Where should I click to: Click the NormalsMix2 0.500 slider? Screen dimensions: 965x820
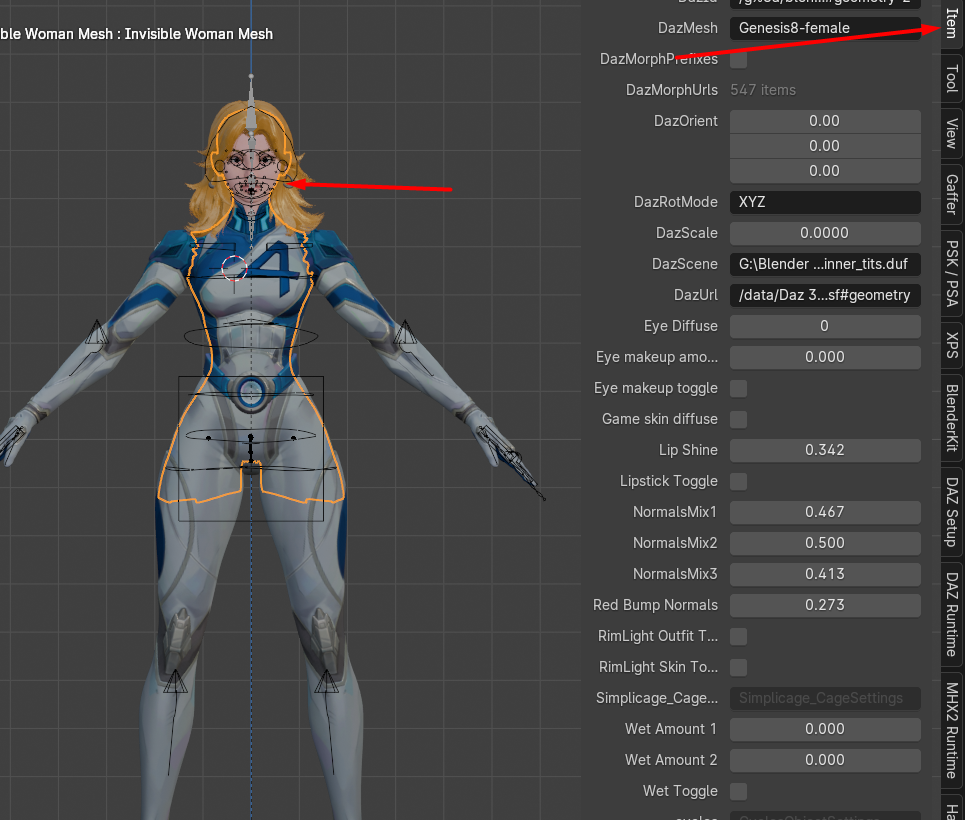coord(825,543)
